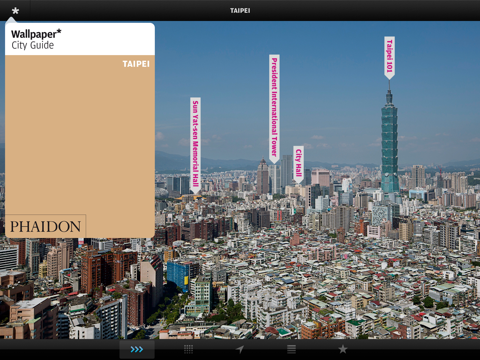Click the white TAIPEI label on the cover

click(136, 64)
